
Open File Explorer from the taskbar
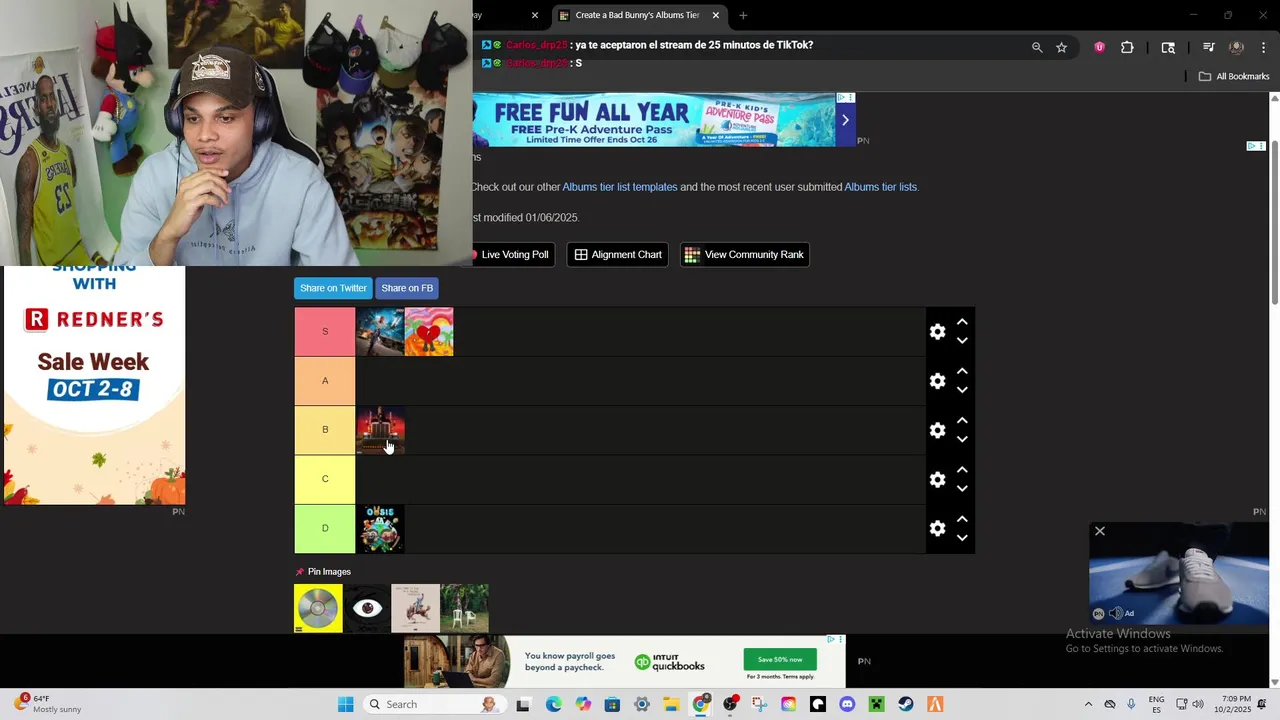point(671,704)
